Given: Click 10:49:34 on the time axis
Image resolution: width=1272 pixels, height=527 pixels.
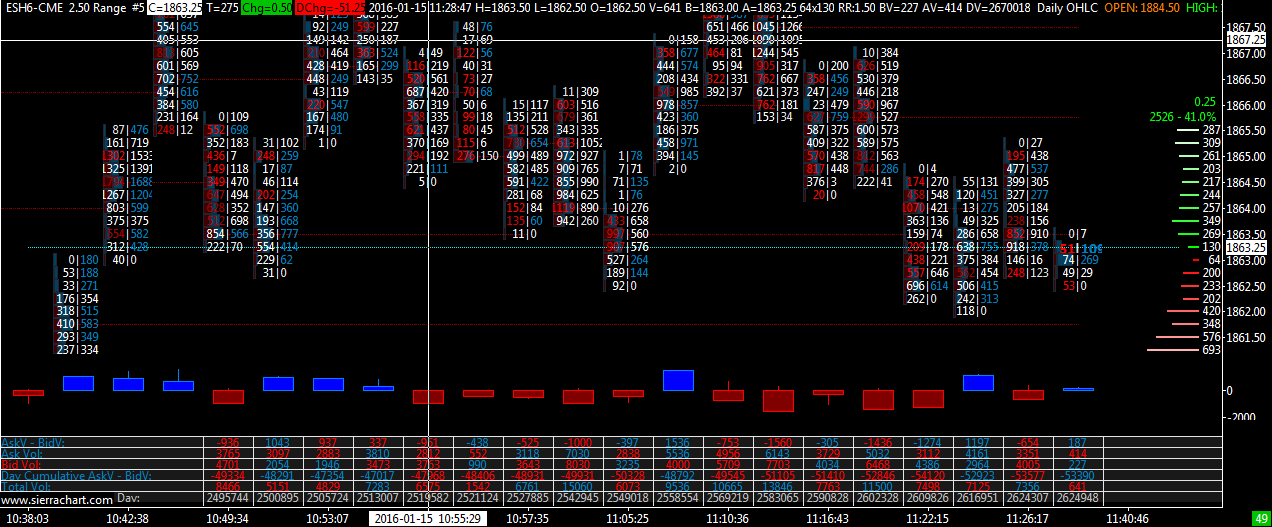Looking at the screenshot, I should click(226, 519).
